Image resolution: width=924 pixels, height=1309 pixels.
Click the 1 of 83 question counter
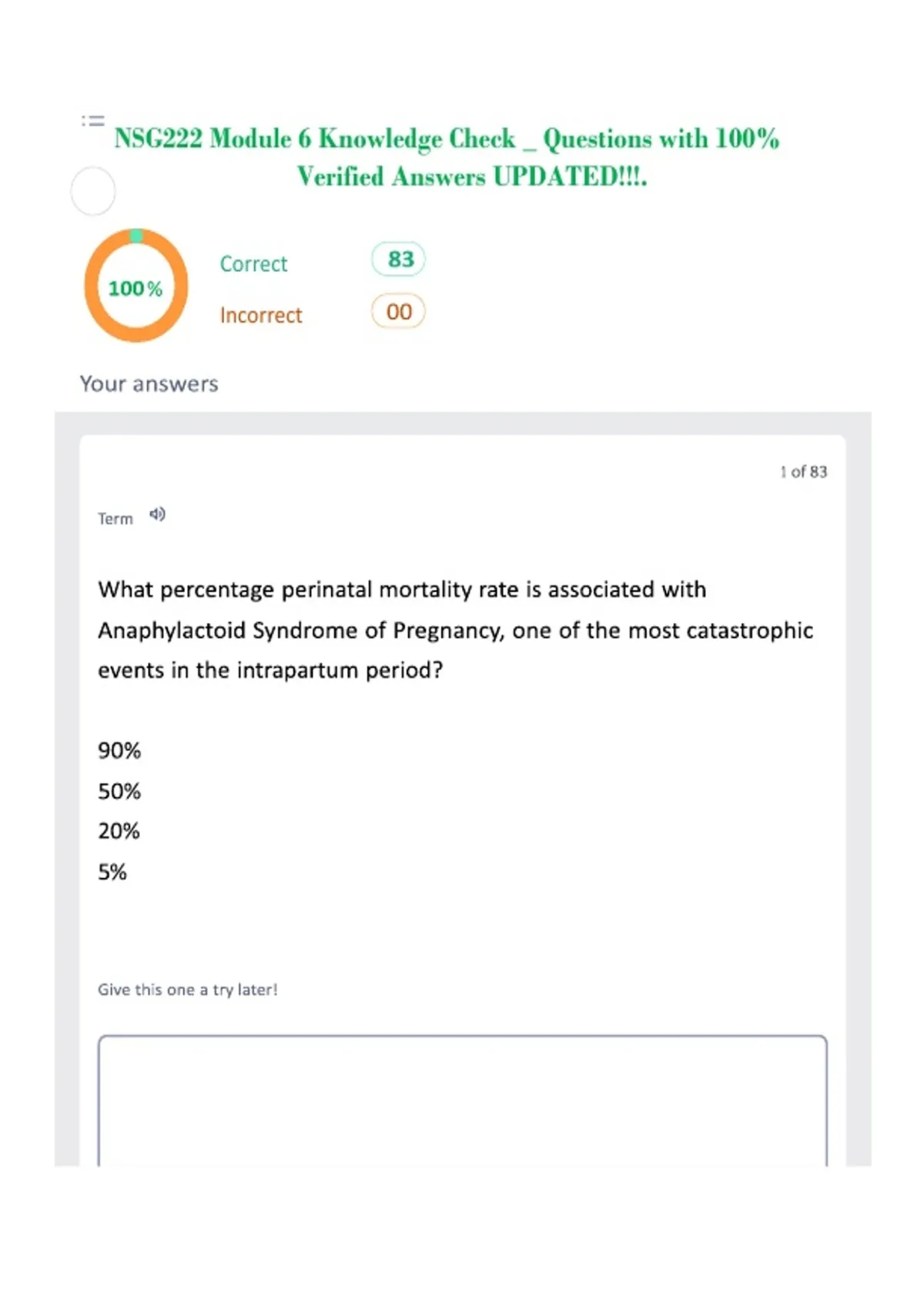(803, 472)
